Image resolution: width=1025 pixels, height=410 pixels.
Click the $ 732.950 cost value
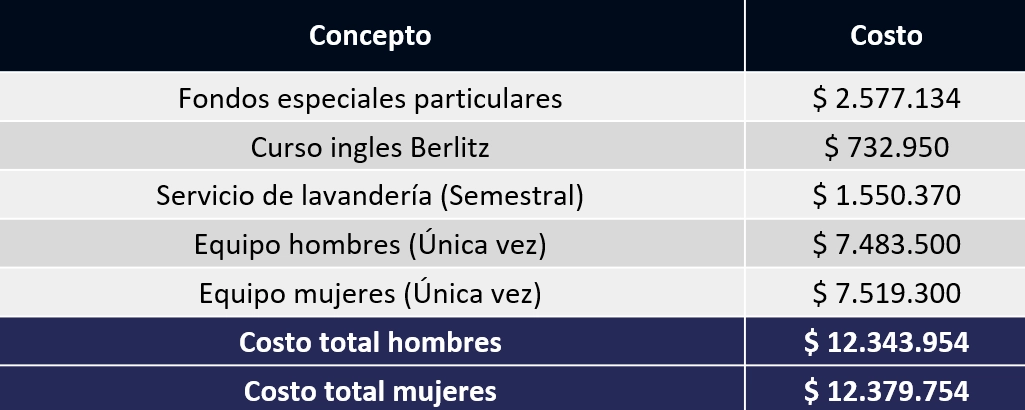click(886, 148)
